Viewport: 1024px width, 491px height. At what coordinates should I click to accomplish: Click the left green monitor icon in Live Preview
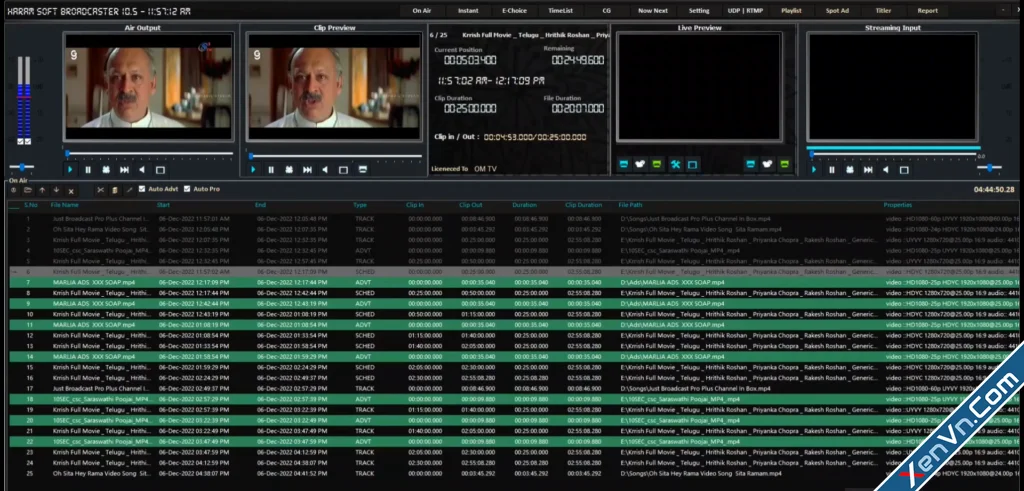[x=657, y=165]
